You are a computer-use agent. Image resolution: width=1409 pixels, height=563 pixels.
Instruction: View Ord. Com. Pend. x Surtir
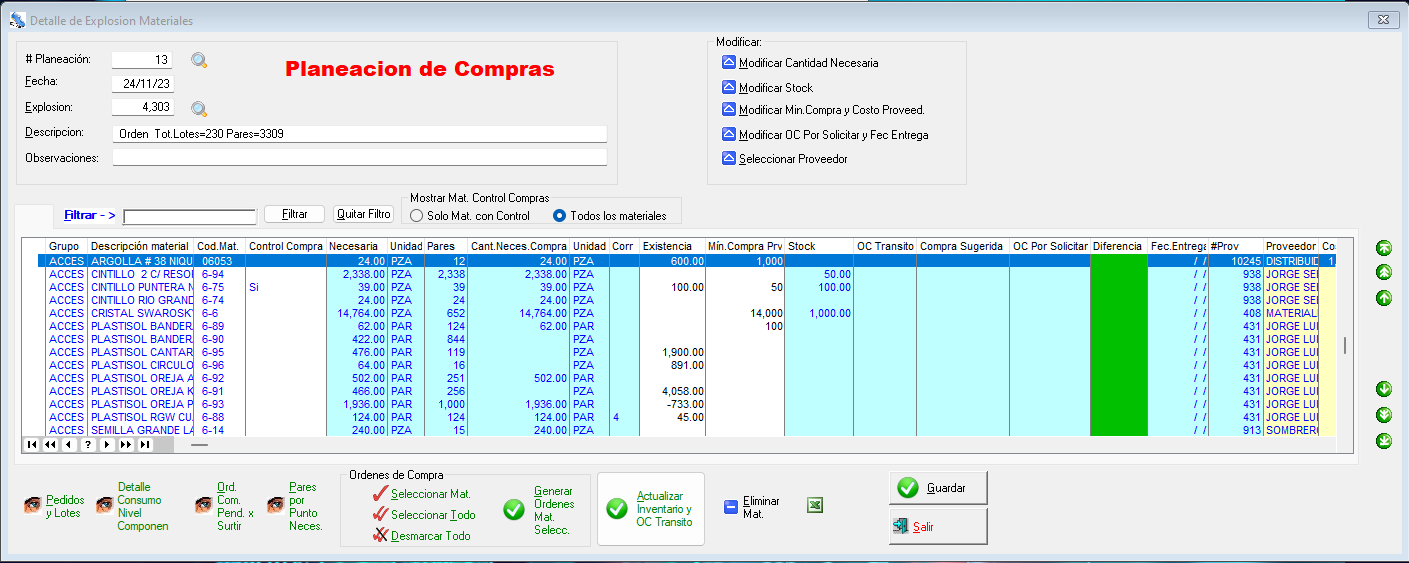coord(225,506)
